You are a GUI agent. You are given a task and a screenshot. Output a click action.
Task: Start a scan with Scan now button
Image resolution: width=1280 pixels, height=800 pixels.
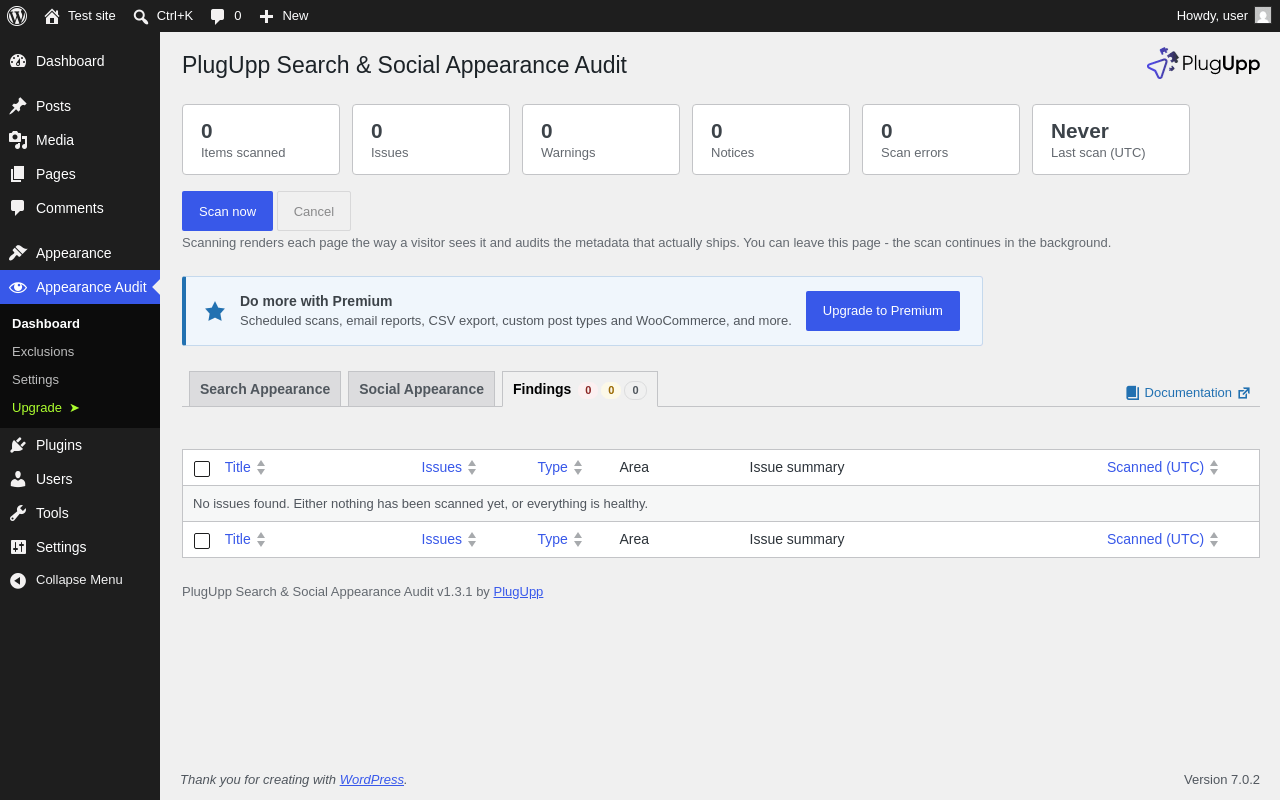[227, 211]
